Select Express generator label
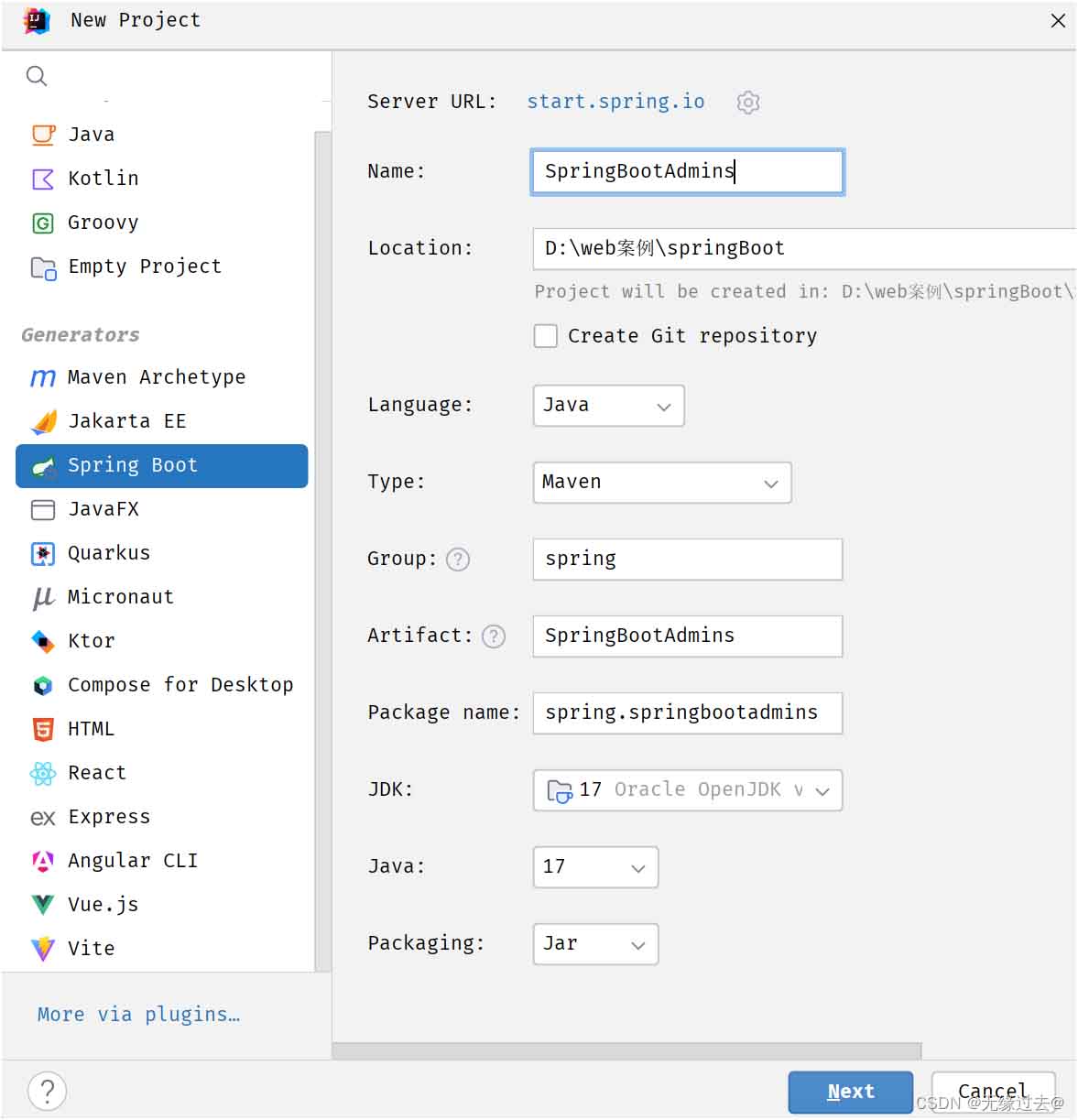 pos(109,817)
